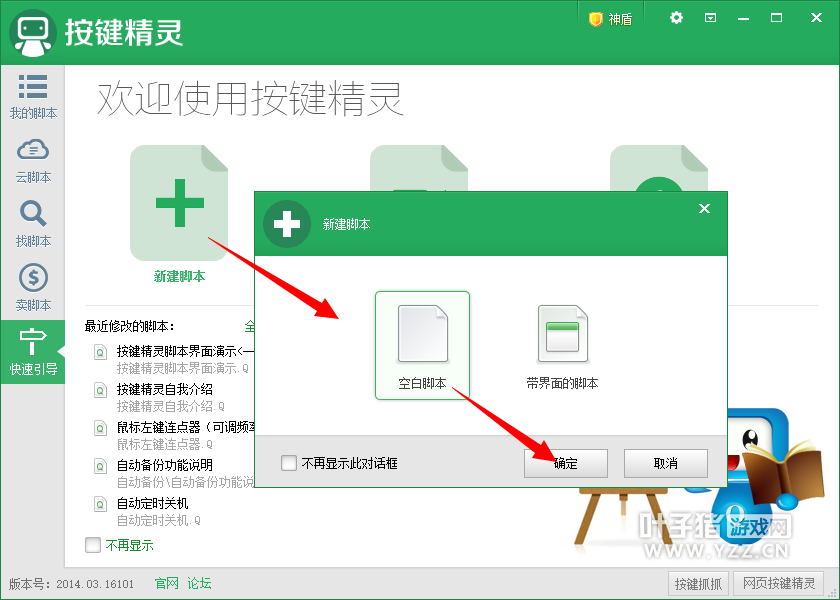Maximize the 按键精灵 main window
This screenshot has width=840, height=600.
pos(776,18)
